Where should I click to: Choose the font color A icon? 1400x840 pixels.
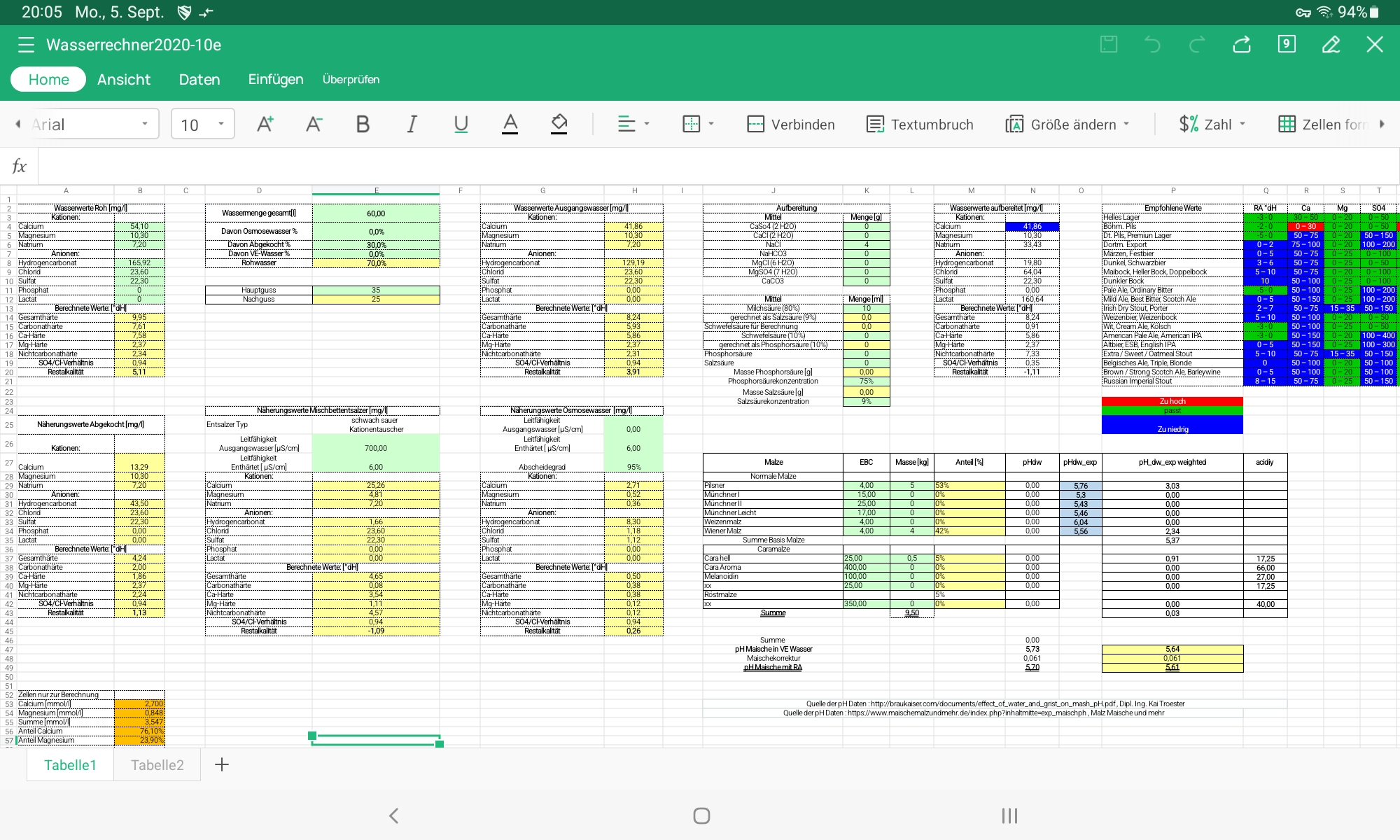point(510,125)
